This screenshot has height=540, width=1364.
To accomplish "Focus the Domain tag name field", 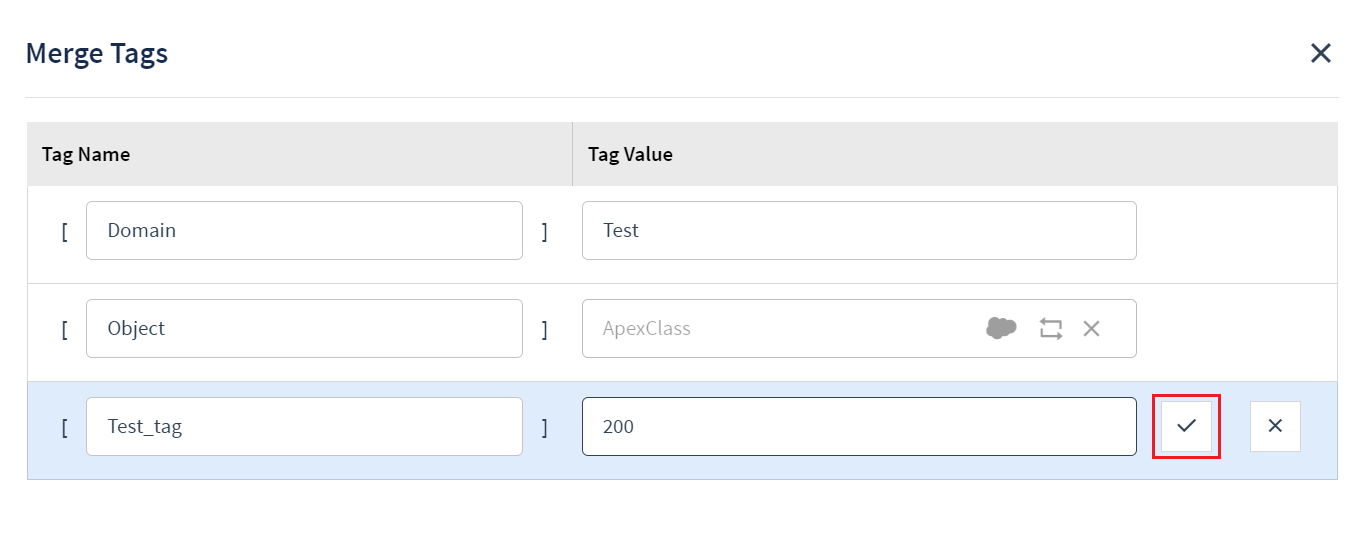I will 304,230.
